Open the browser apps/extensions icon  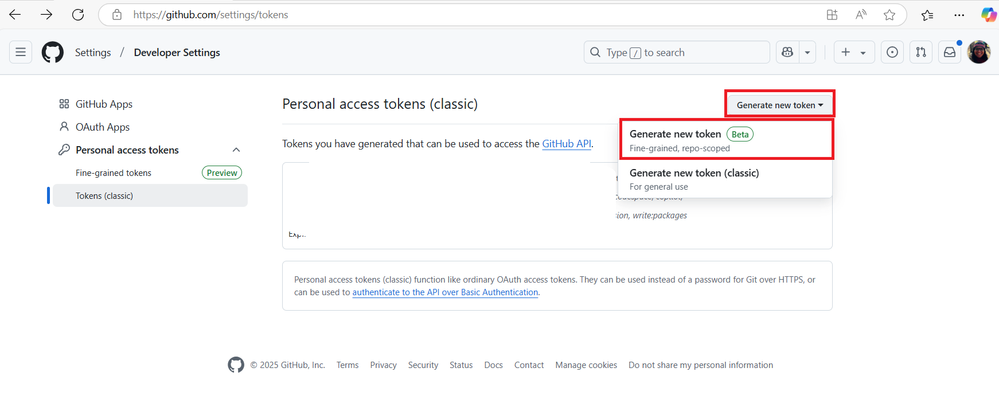pos(831,15)
